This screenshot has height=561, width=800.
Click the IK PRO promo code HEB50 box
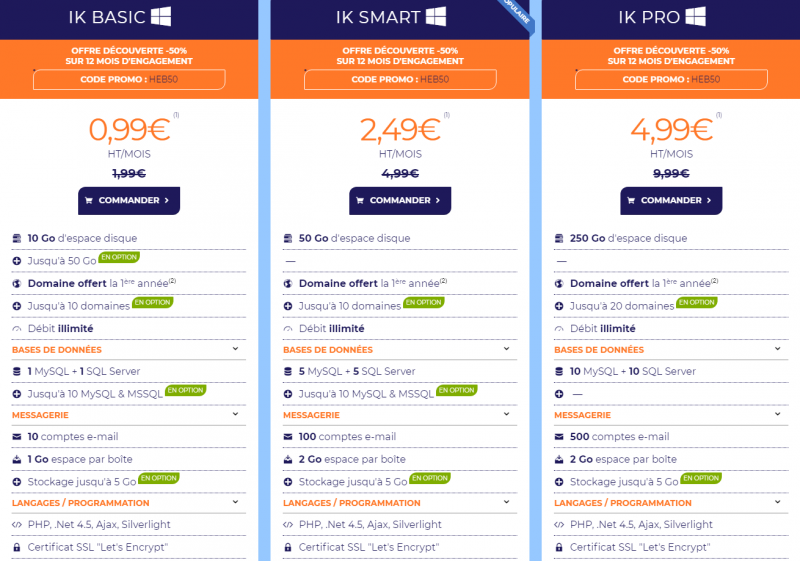tap(671, 80)
